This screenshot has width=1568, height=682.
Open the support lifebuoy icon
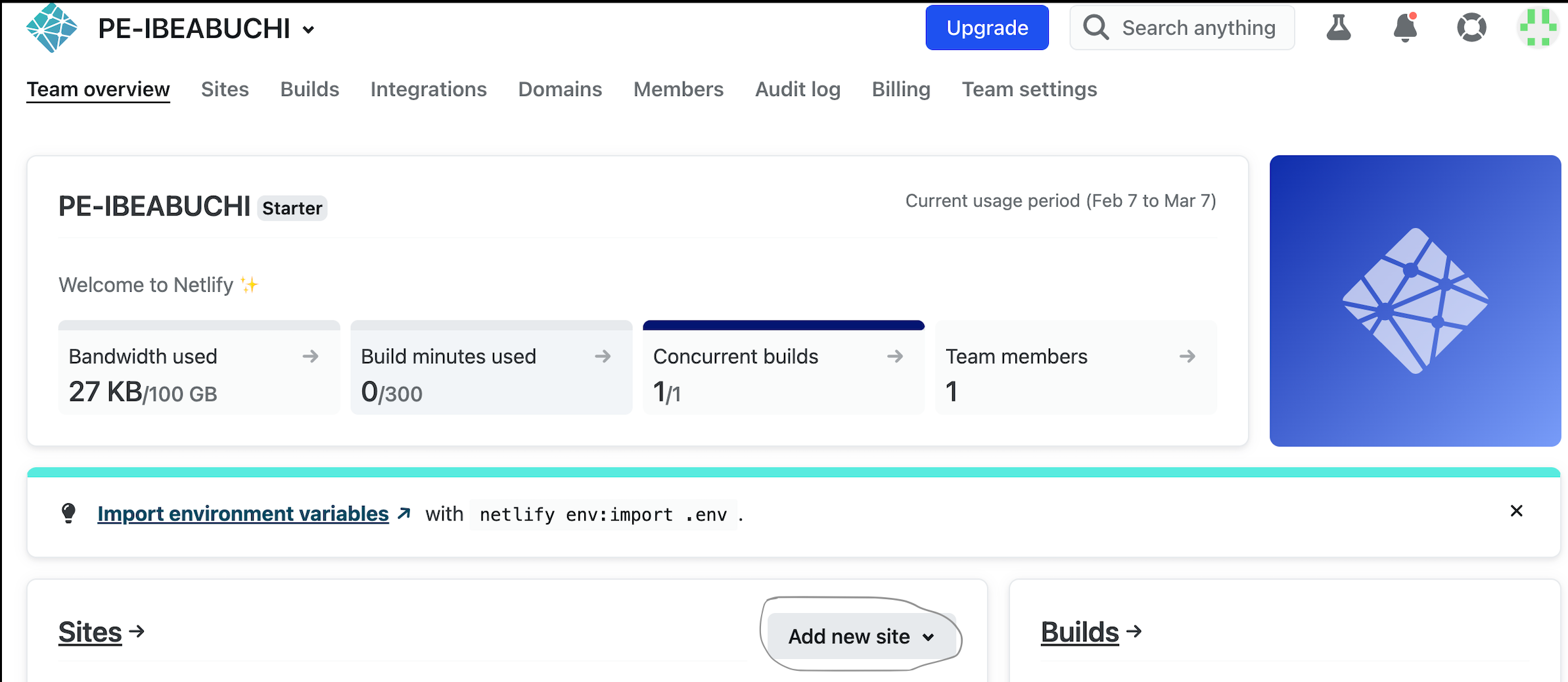tap(1471, 28)
